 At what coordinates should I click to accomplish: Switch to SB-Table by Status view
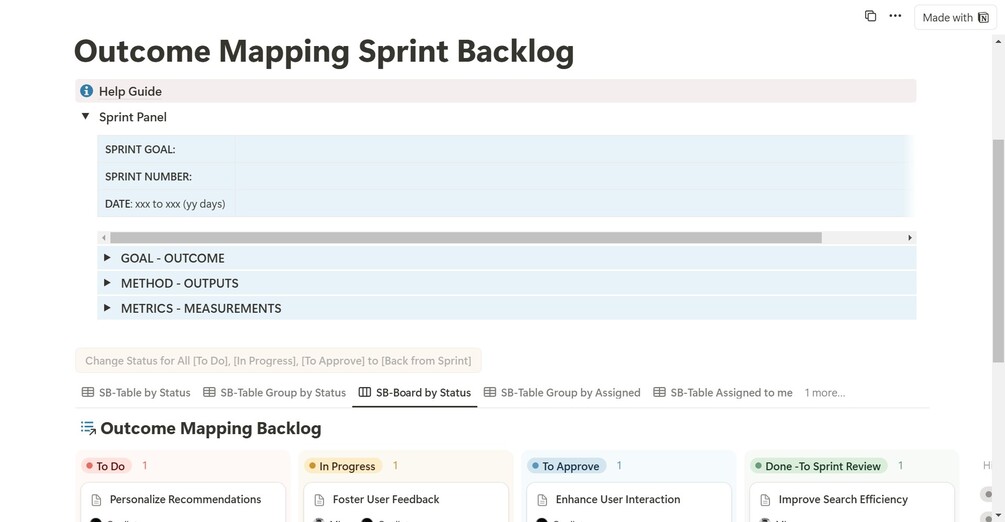136,393
